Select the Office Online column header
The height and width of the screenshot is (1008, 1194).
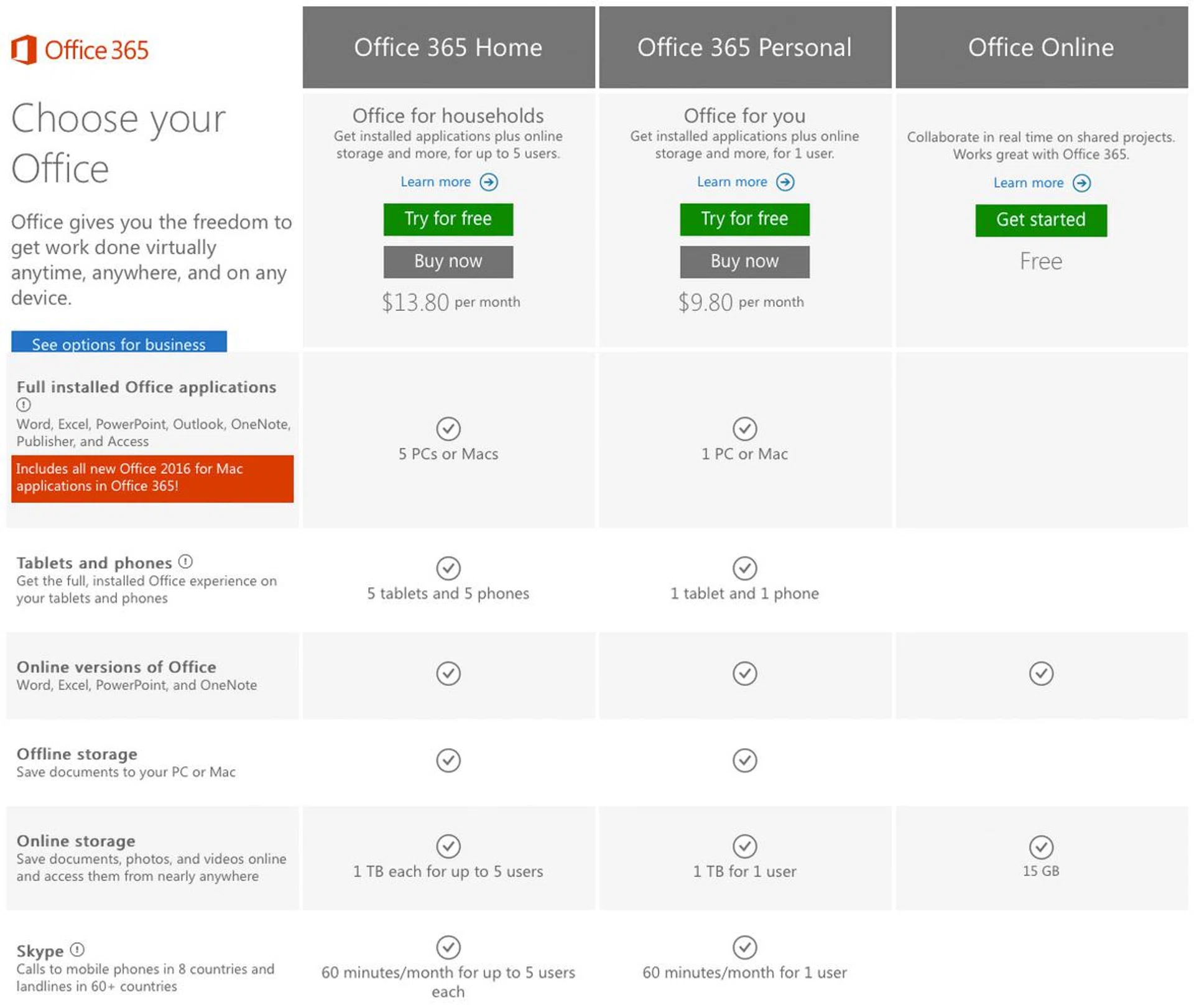coord(1041,47)
